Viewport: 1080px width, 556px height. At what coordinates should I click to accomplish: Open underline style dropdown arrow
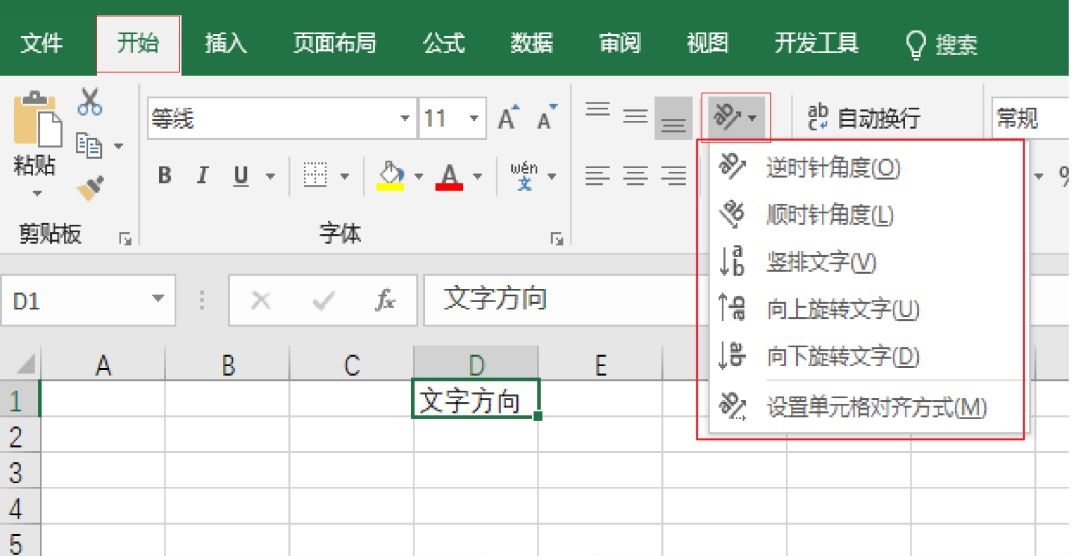coord(271,176)
